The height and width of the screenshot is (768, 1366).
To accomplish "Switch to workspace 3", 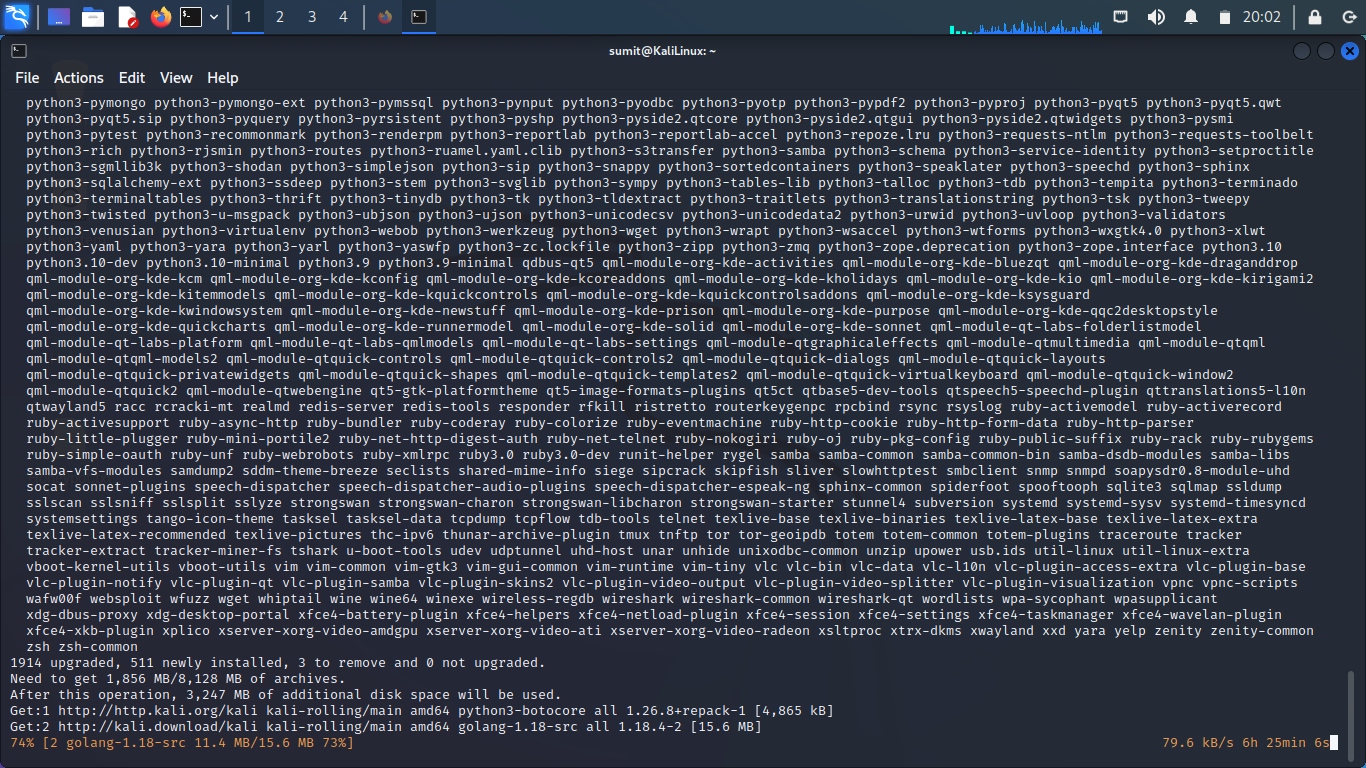I will (x=312, y=17).
